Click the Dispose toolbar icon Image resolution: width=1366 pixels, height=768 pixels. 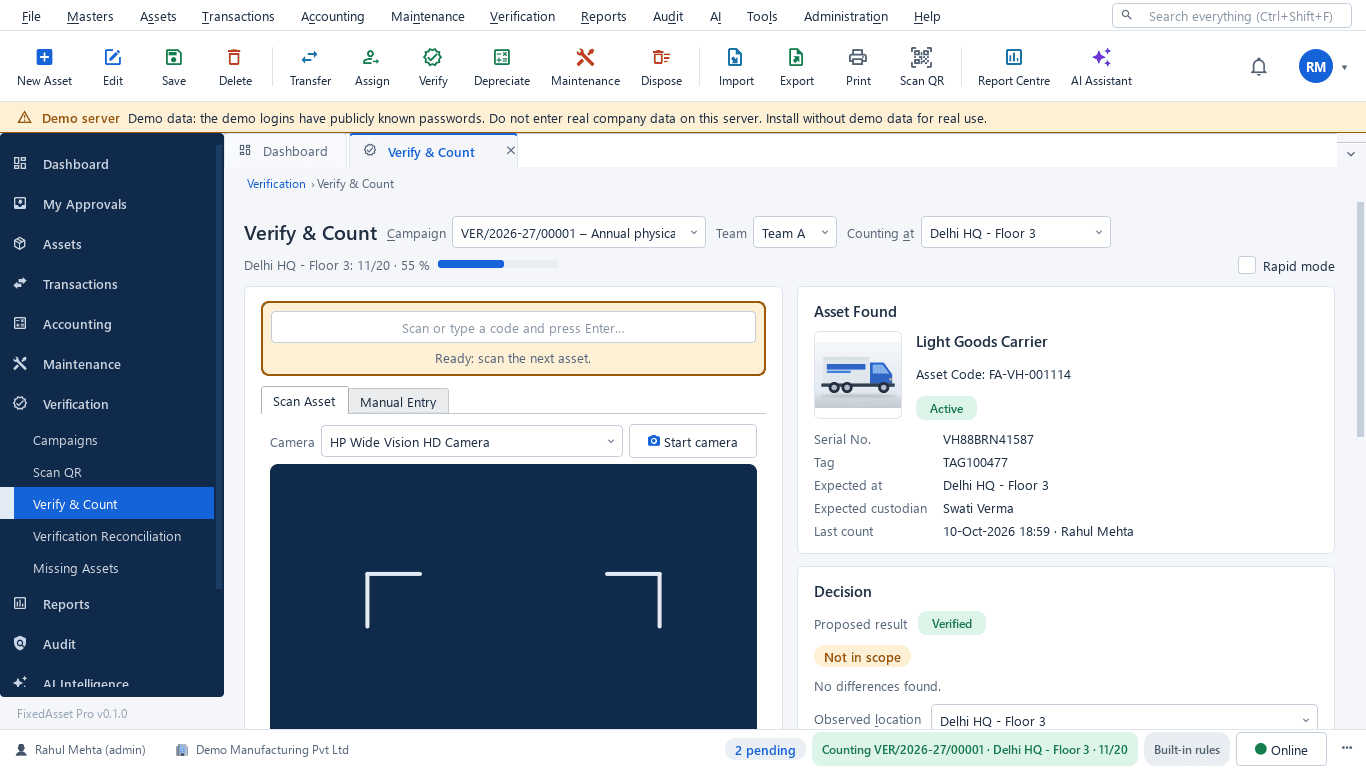[x=661, y=57]
